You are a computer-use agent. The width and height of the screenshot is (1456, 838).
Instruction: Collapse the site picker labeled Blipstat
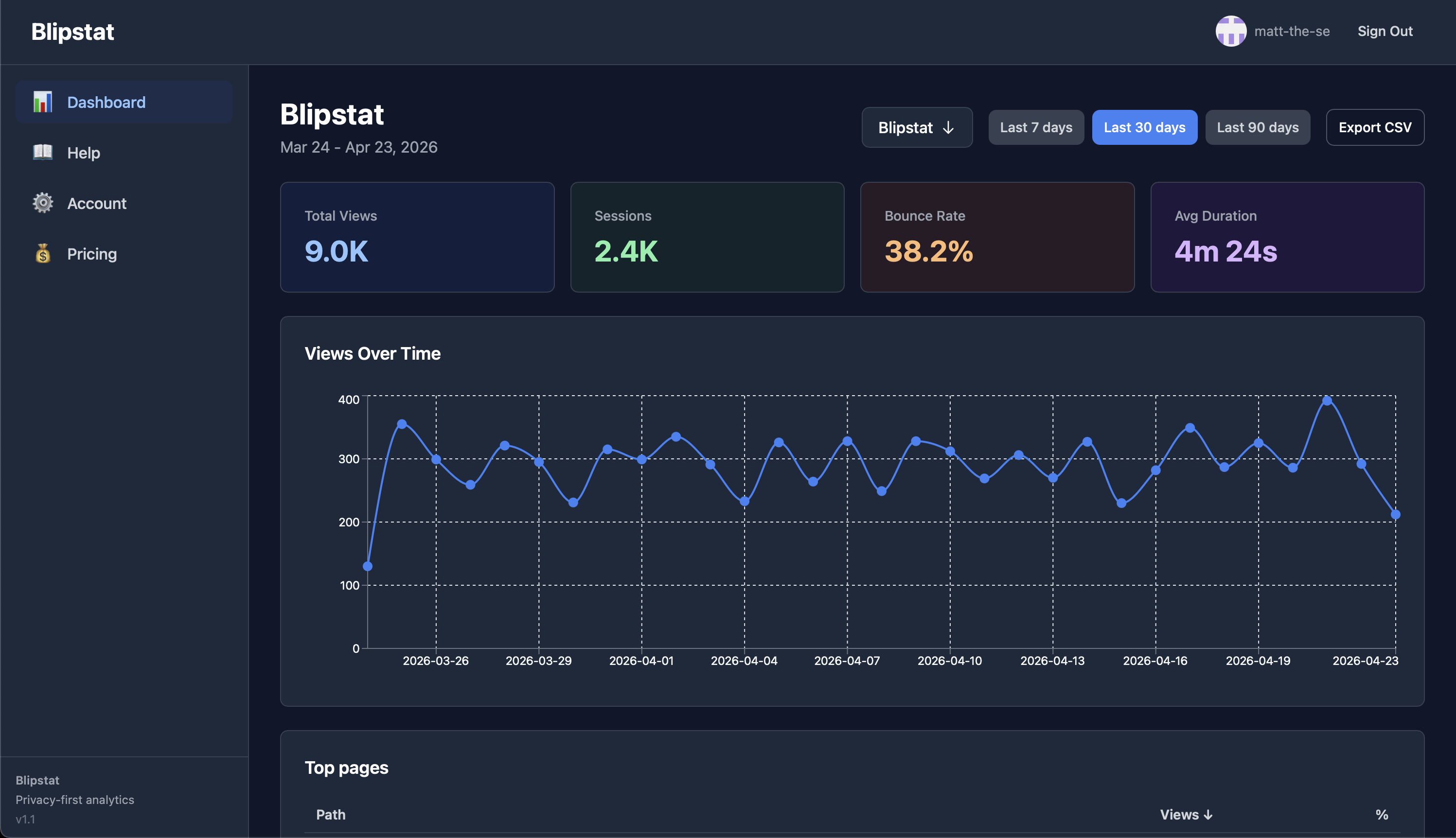pos(917,127)
